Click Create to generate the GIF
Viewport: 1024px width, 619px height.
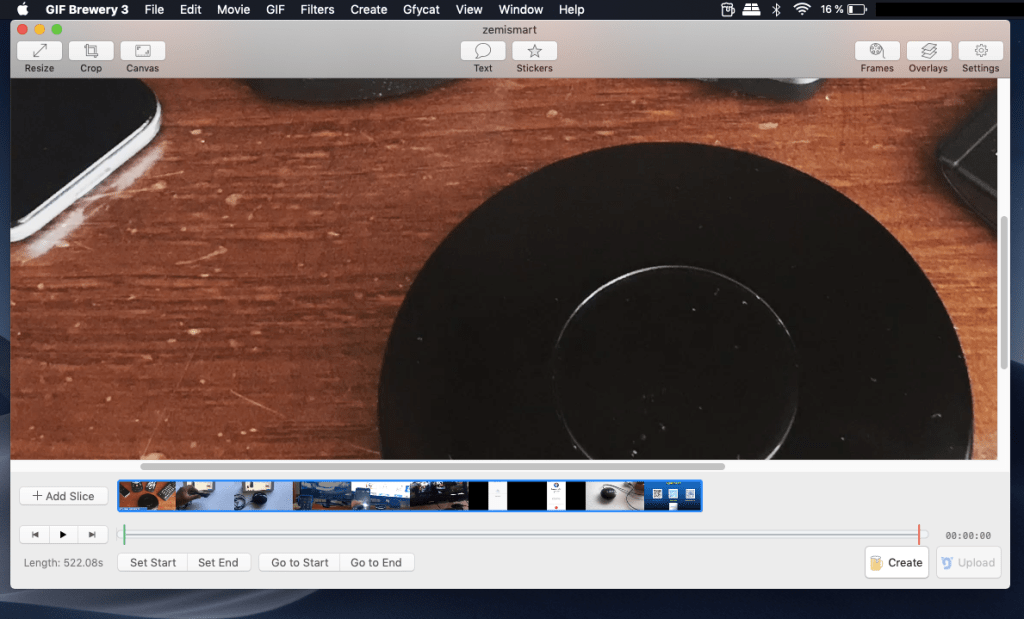(x=896, y=562)
